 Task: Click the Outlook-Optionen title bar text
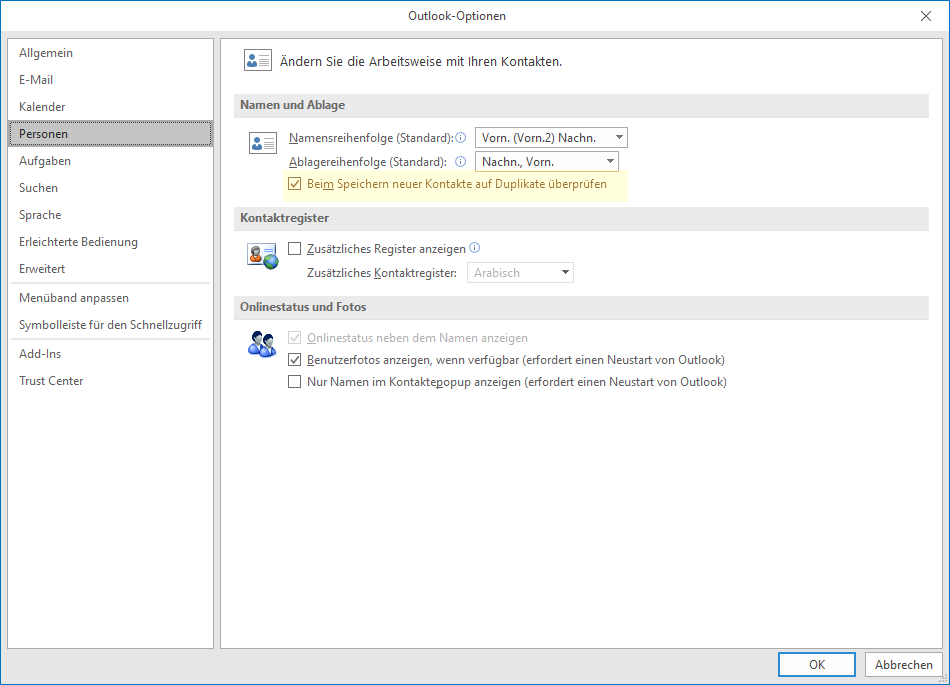click(x=457, y=16)
